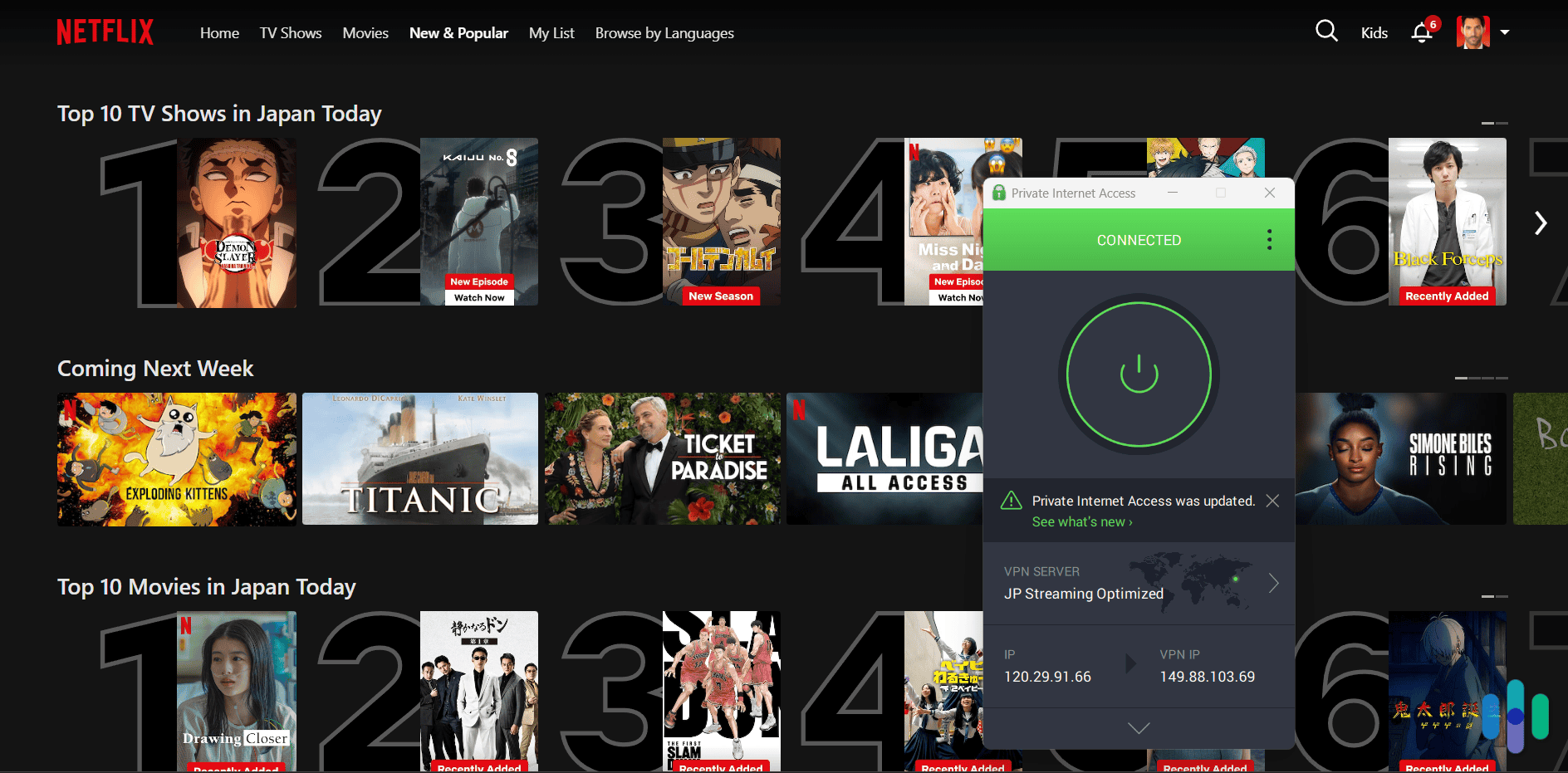Select JP Streaming Optimized server text
1568x773 pixels.
pyautogui.click(x=1084, y=594)
